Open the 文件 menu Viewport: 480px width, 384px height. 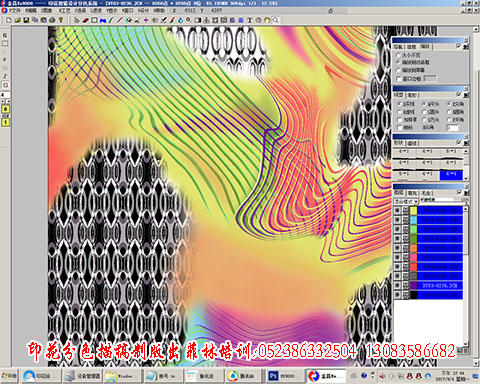[x=14, y=11]
